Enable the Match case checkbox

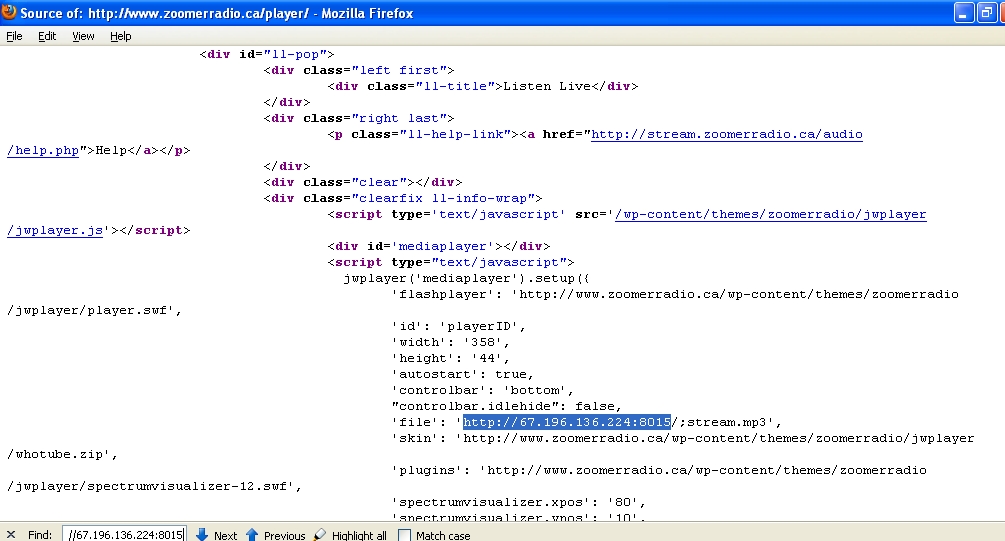[404, 535]
